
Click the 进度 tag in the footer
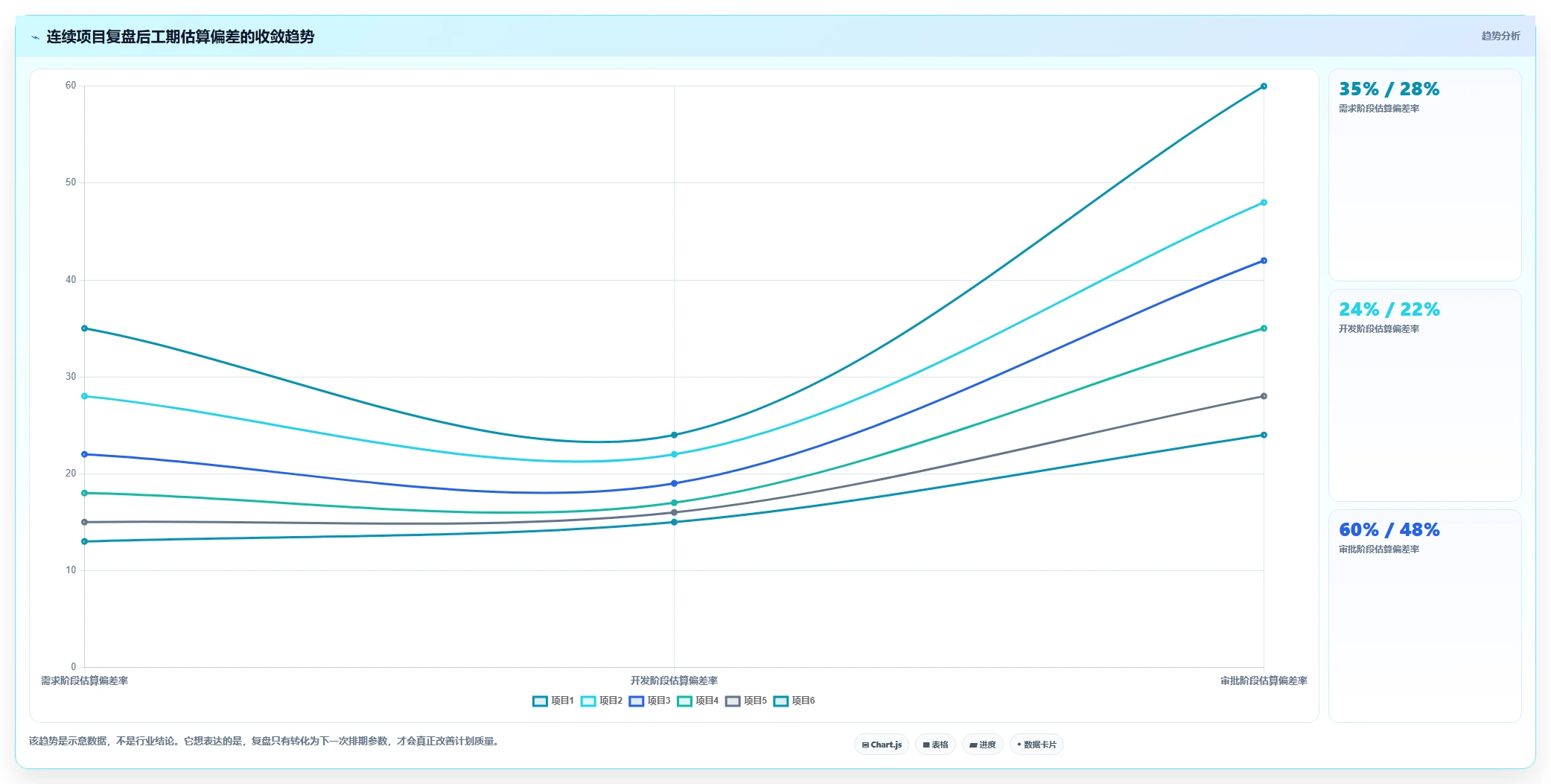[983, 745]
